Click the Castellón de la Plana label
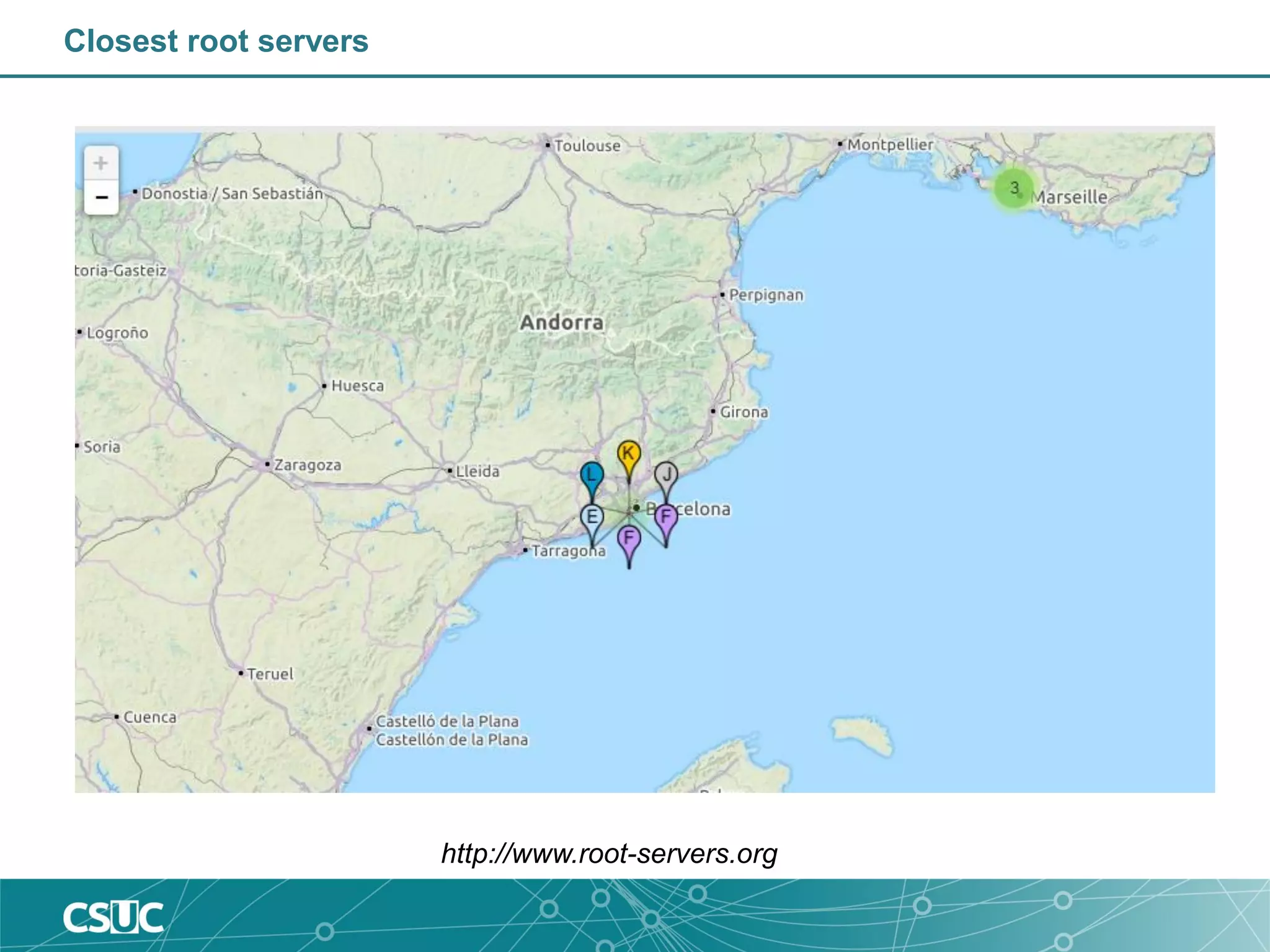This screenshot has height=952, width=1270. pyautogui.click(x=451, y=740)
